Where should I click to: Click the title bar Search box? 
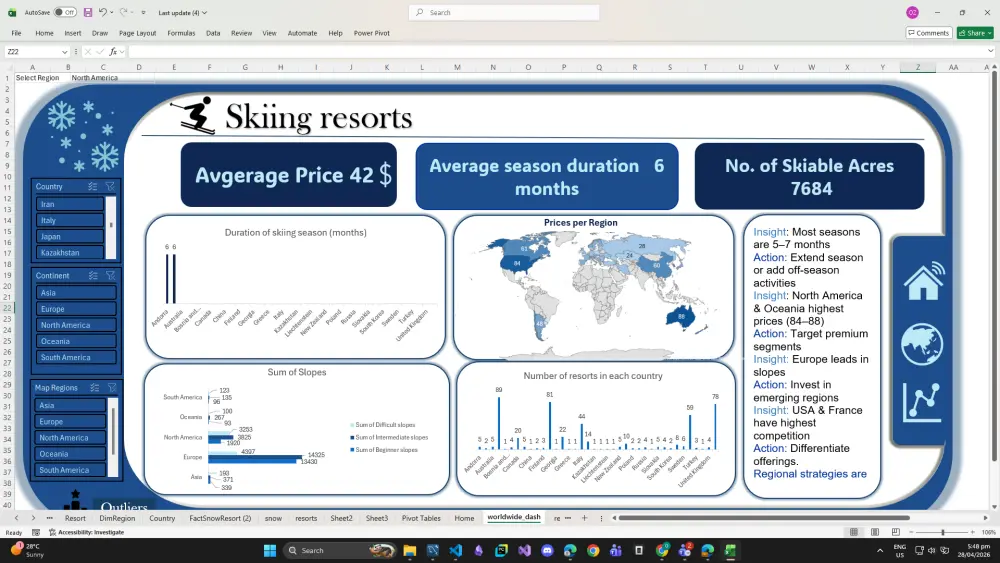tap(504, 12)
